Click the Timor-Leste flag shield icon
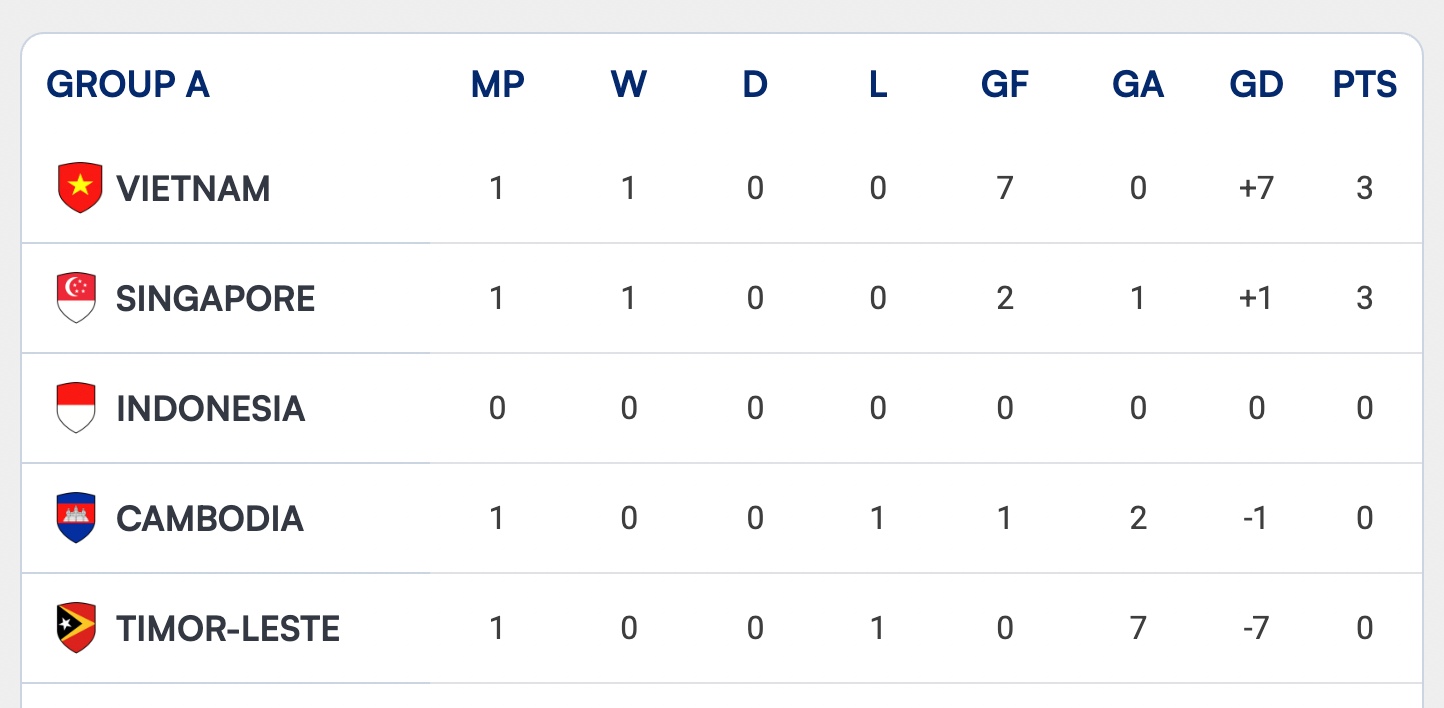 pos(76,628)
